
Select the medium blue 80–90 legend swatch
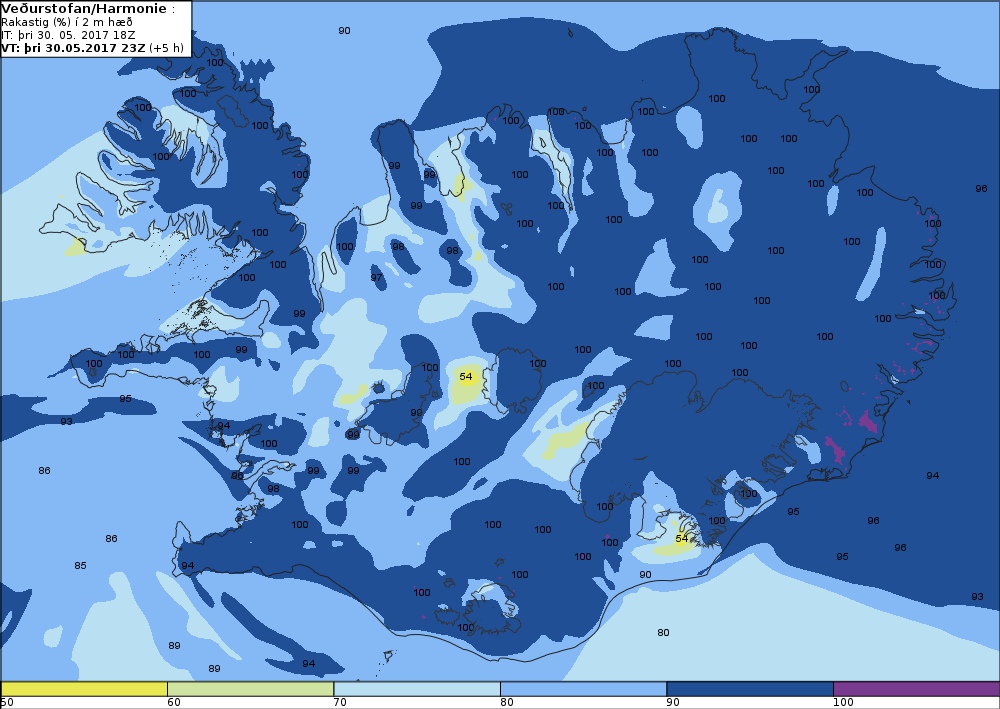[x=584, y=689]
